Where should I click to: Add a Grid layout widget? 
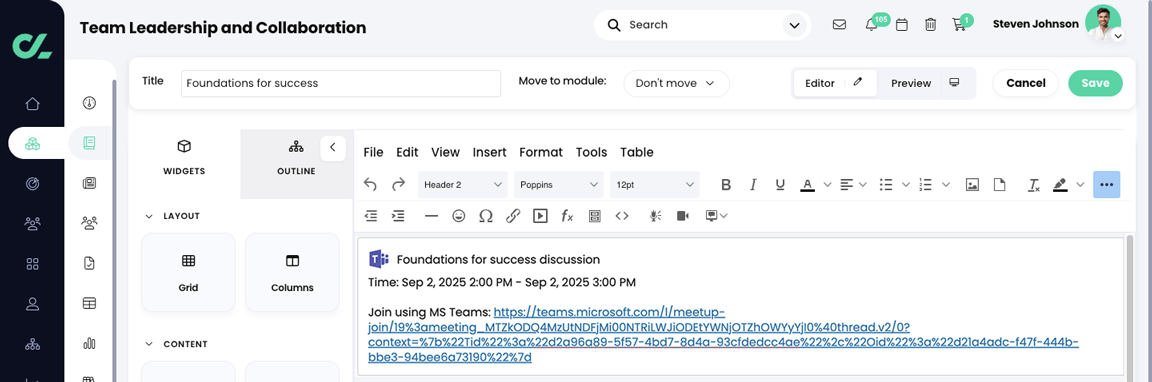click(188, 272)
